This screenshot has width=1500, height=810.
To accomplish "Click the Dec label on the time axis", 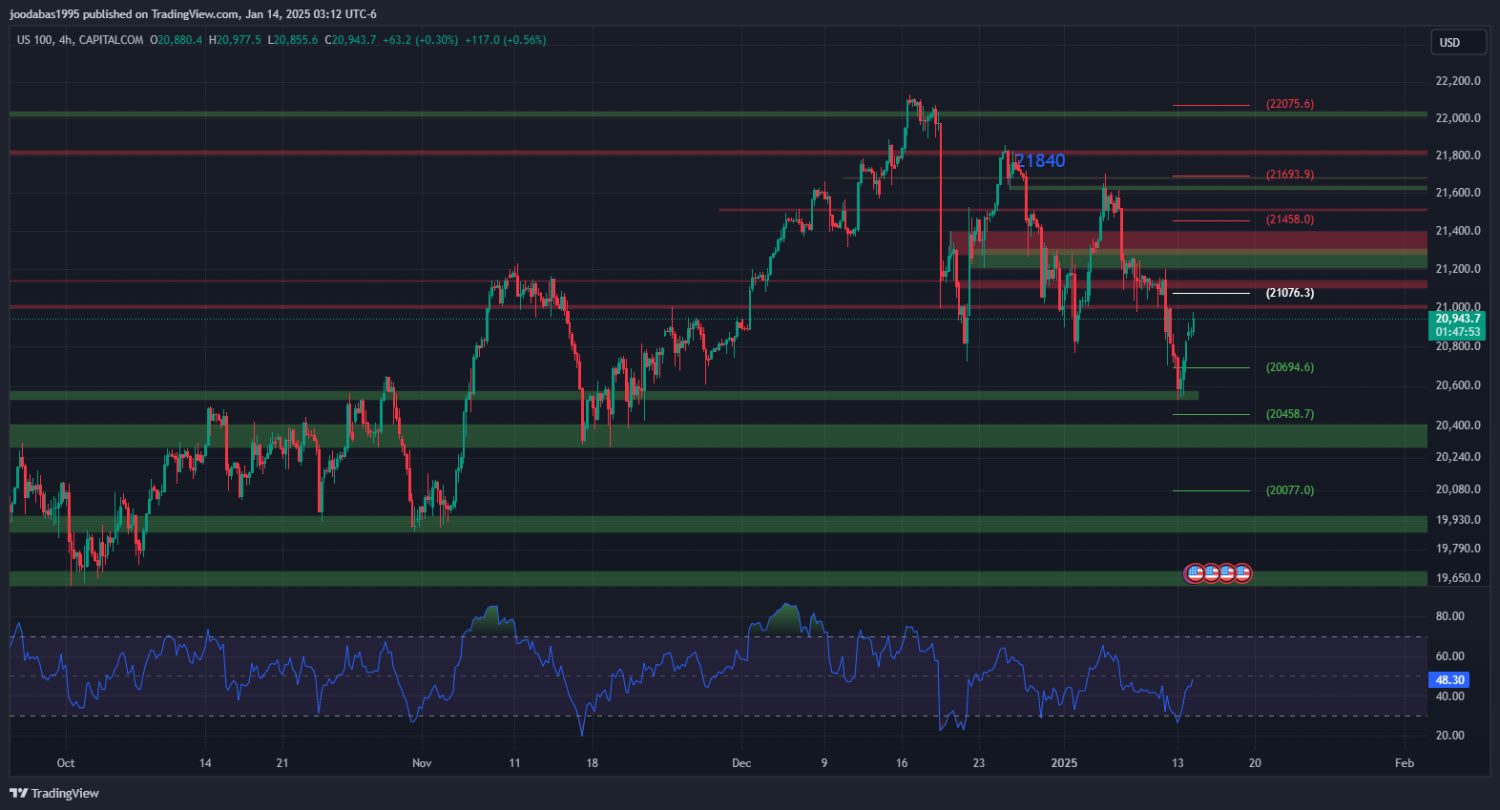I will coord(740,761).
